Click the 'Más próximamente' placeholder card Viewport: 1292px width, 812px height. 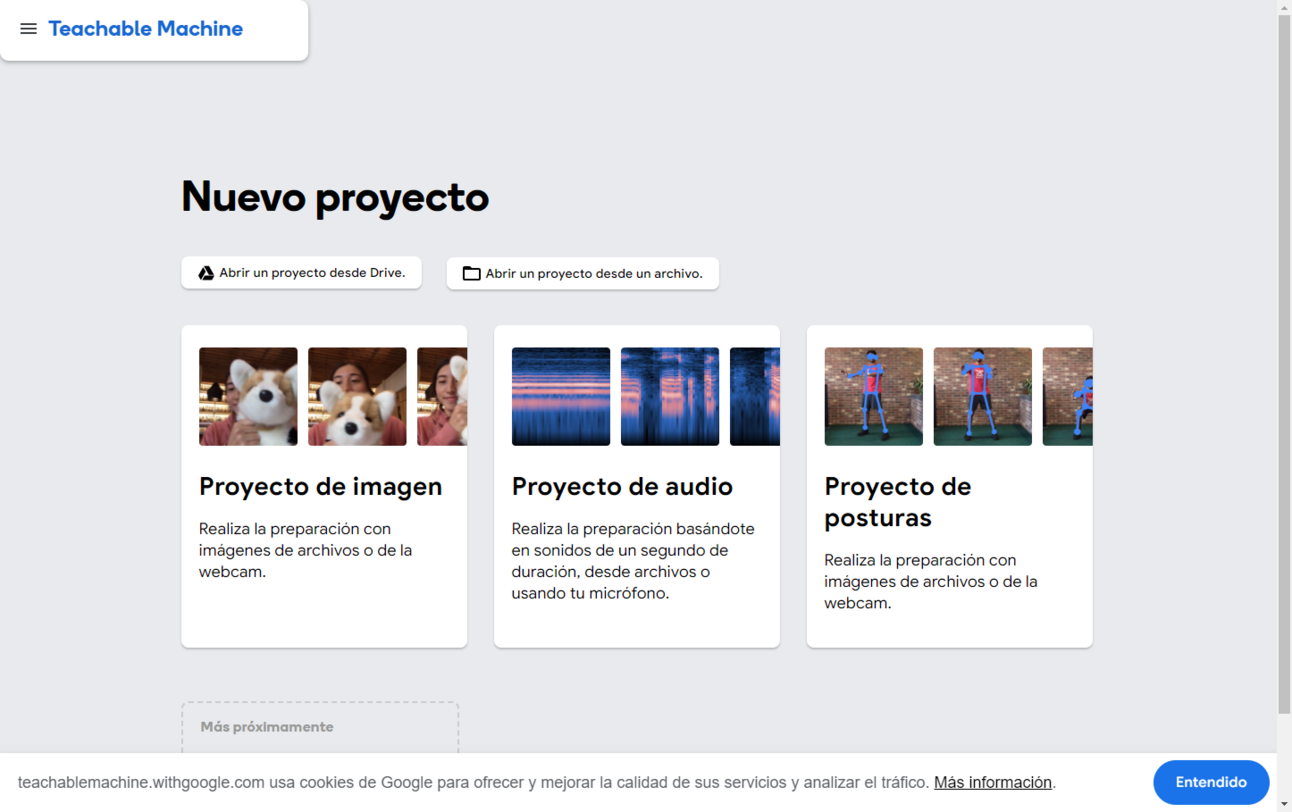320,727
